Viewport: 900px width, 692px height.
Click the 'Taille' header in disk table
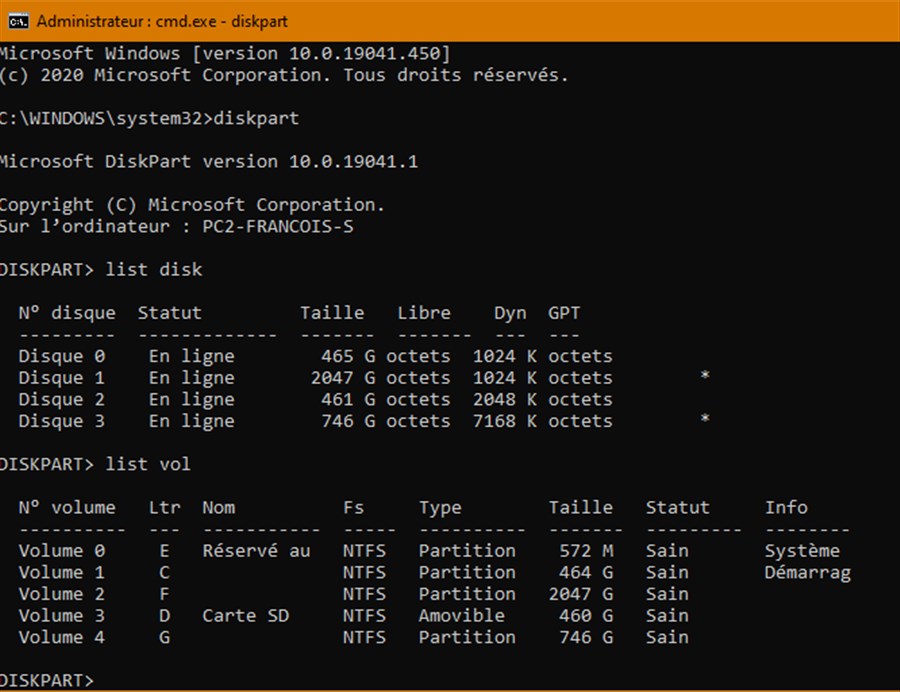click(x=332, y=313)
